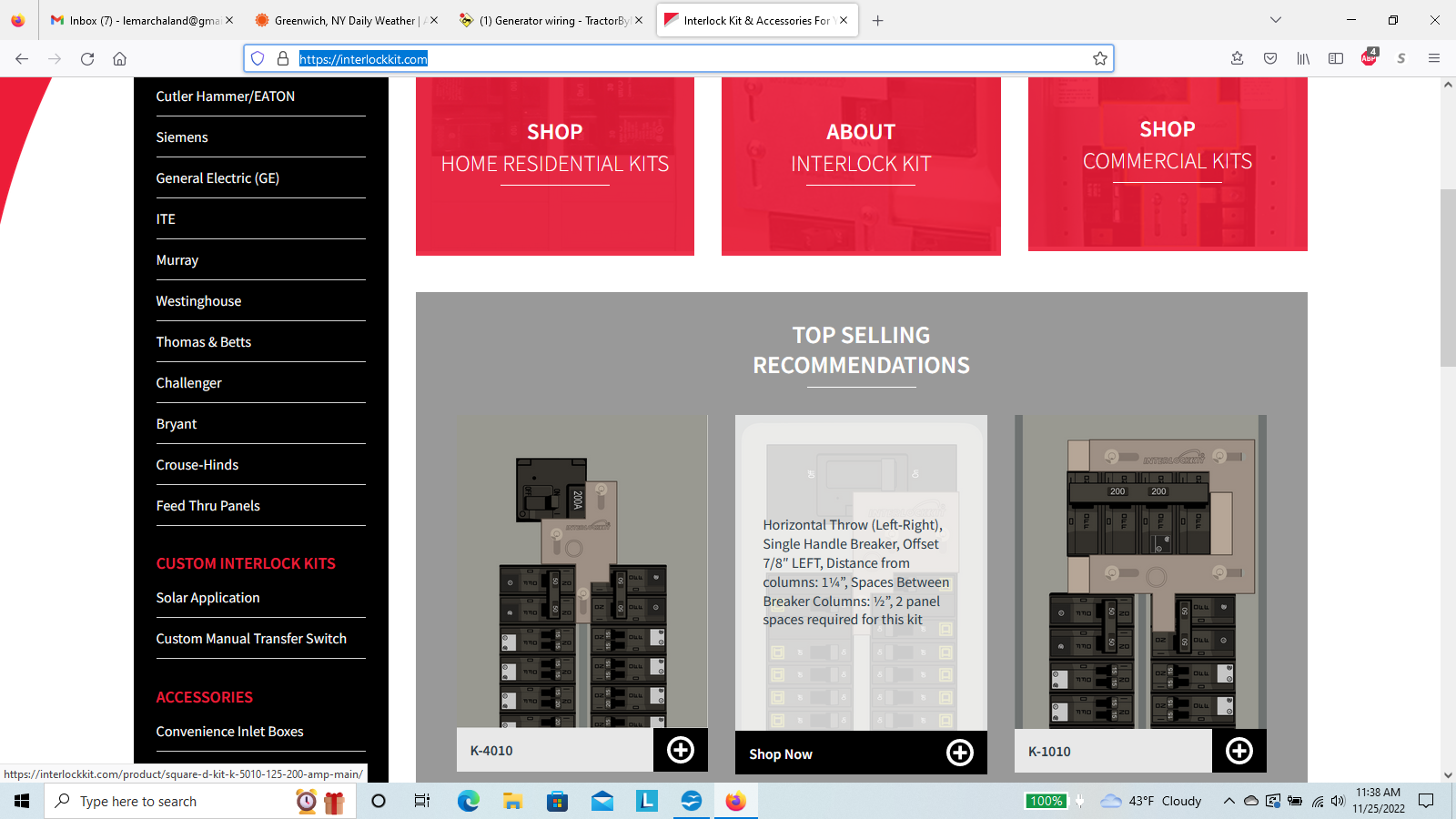Open Custom Manual Transfer Switch link
Image resolution: width=1456 pixels, height=819 pixels.
[251, 638]
